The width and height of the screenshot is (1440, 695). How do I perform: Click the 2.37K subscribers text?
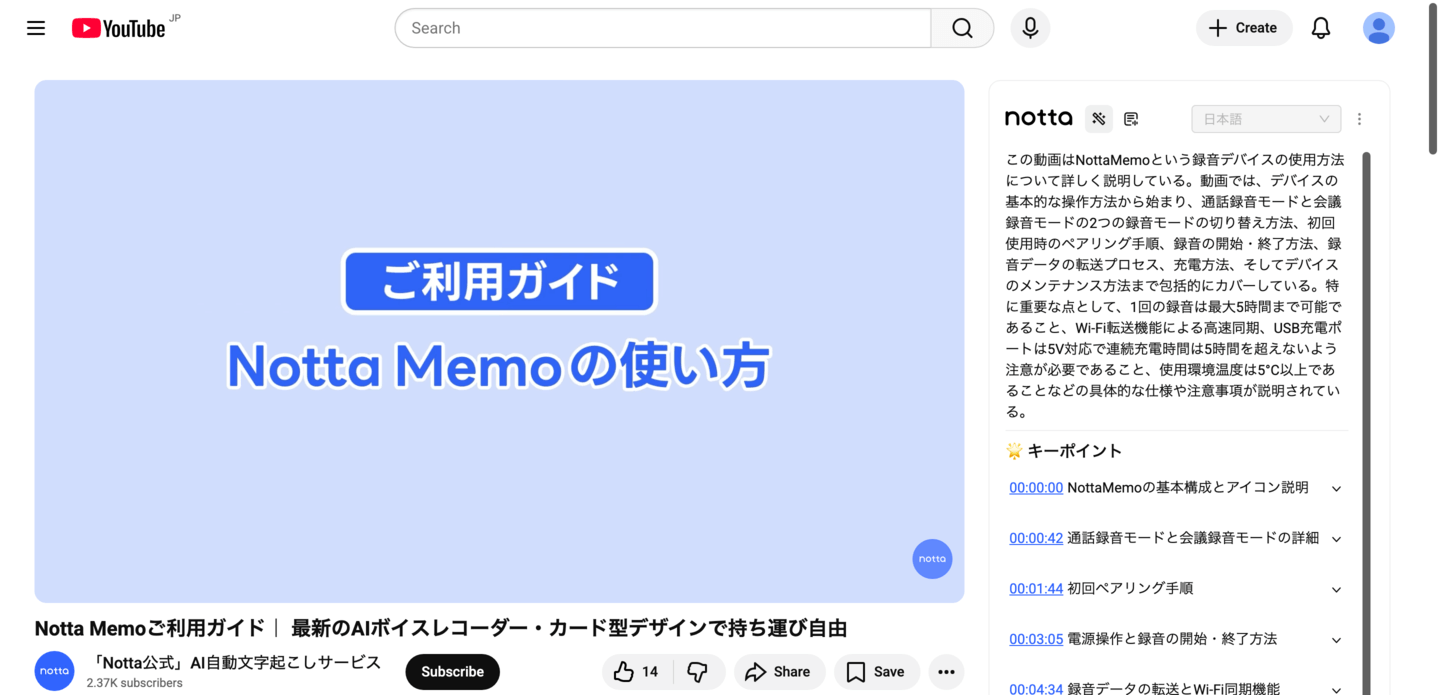tap(135, 683)
